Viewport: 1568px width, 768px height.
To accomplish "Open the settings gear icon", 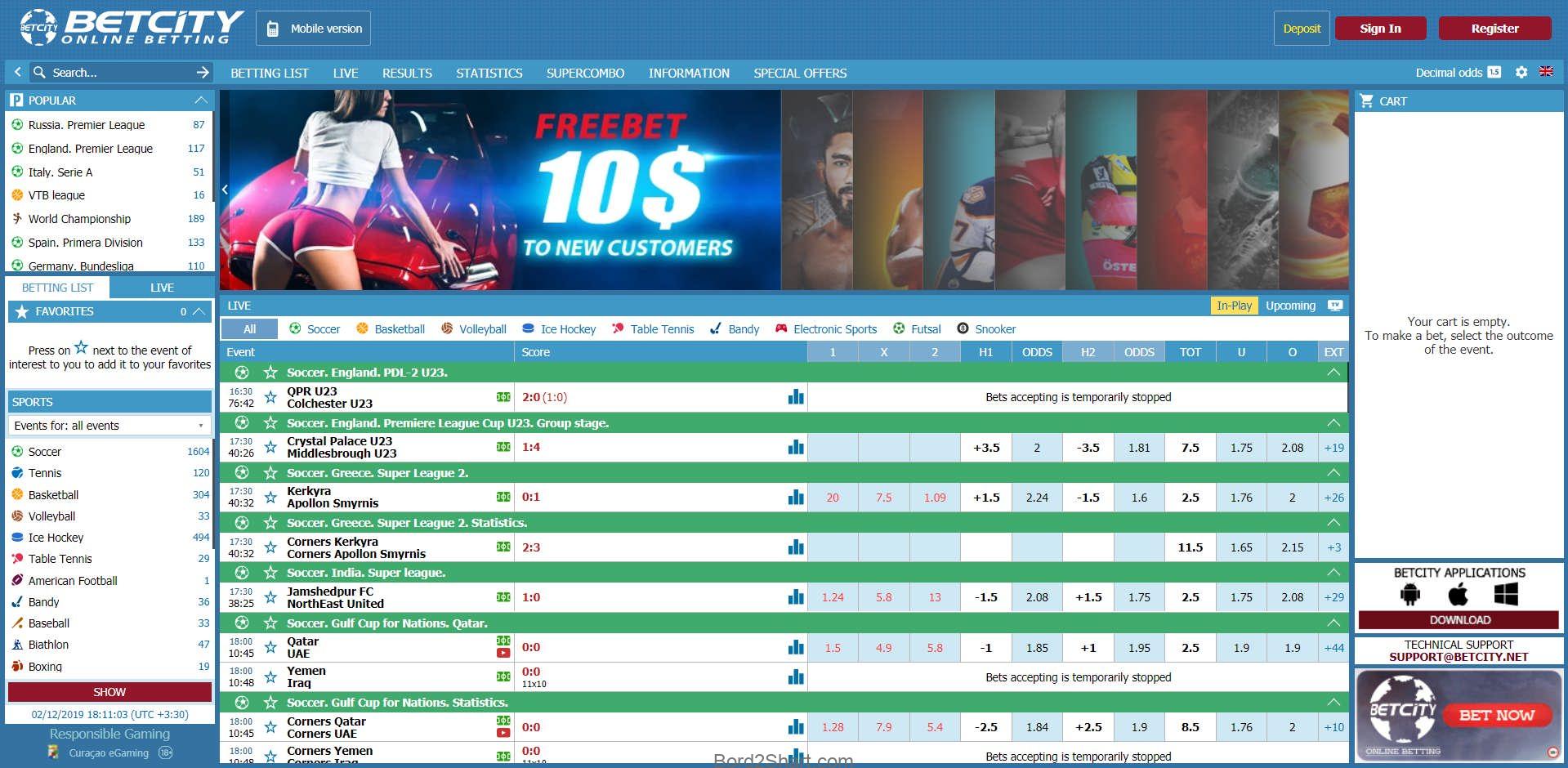I will coord(1521,72).
